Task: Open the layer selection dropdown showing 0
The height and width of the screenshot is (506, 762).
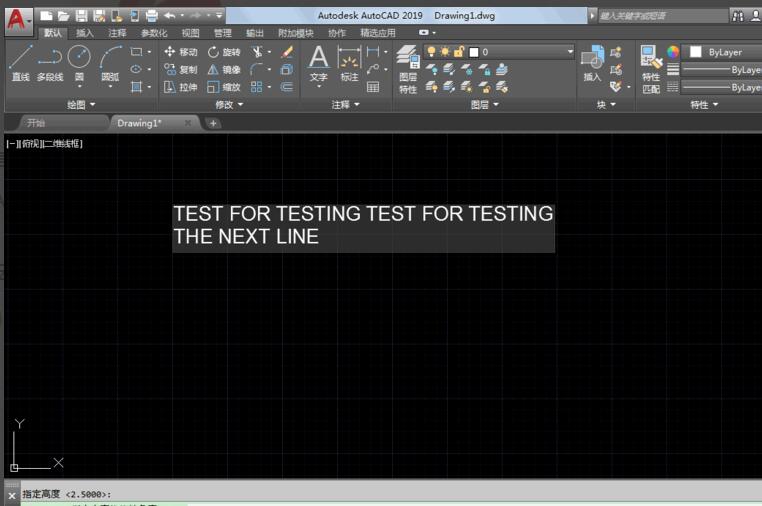Action: click(x=499, y=52)
